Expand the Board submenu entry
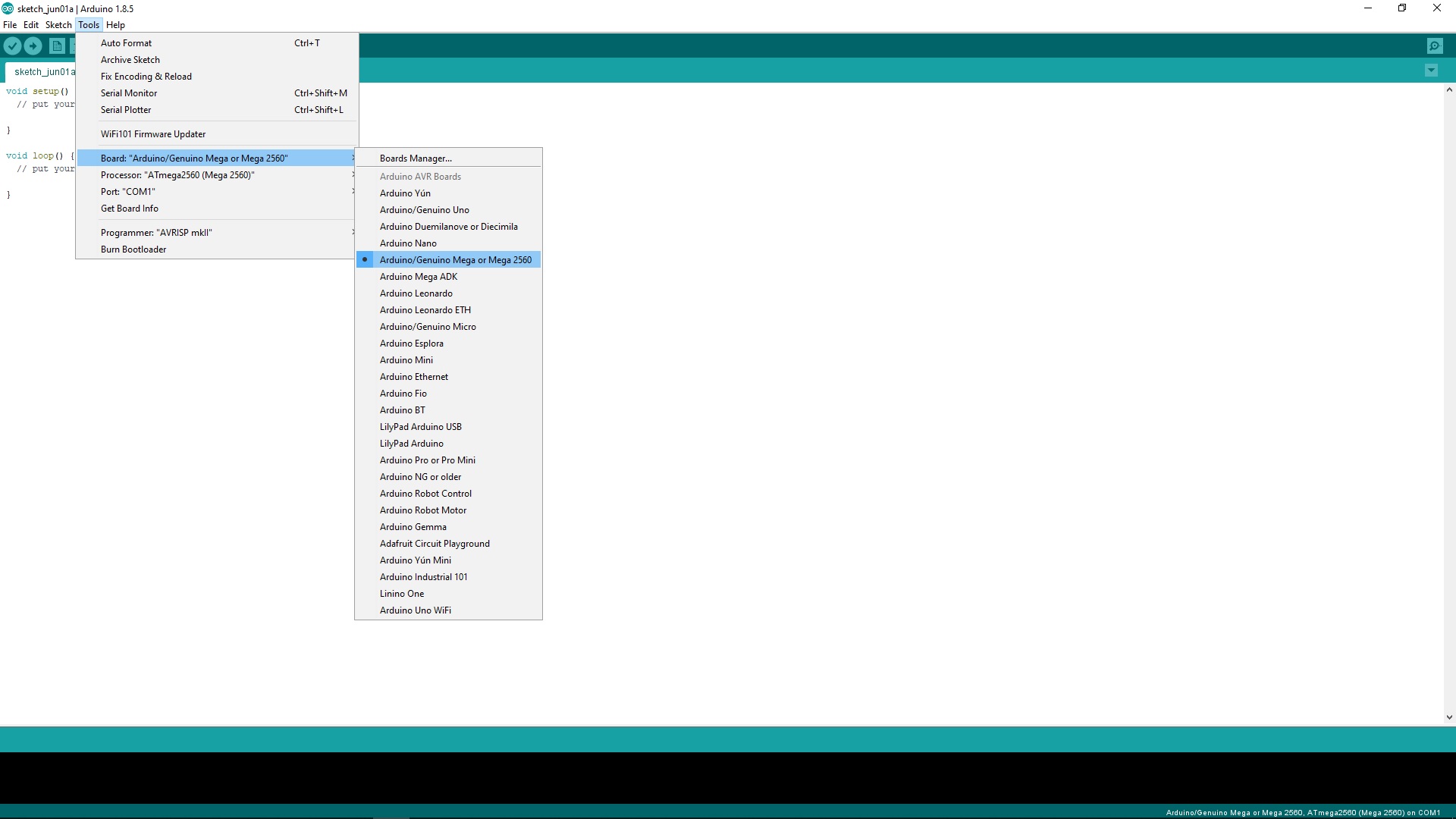1456x819 pixels. 217,158
